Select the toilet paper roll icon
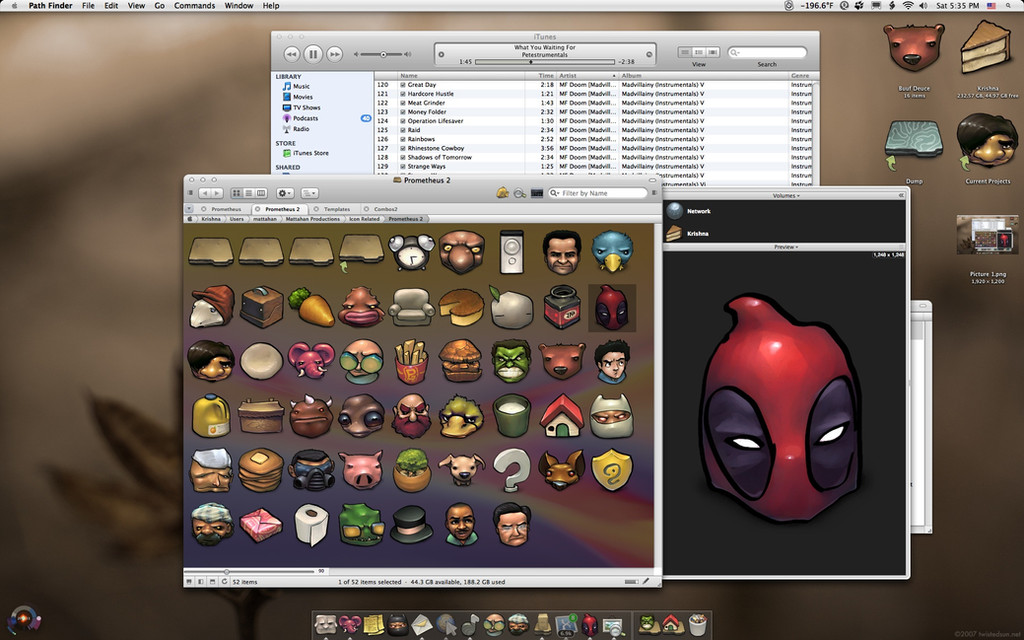The height and width of the screenshot is (640, 1024). pyautogui.click(x=312, y=524)
